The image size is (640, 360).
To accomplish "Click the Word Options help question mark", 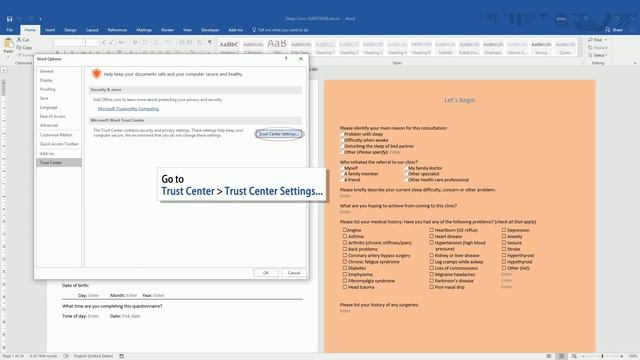I will point(286,59).
